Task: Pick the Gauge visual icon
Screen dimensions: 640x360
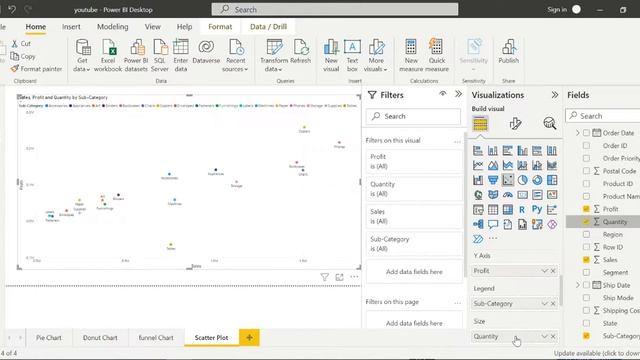Action: [507, 195]
